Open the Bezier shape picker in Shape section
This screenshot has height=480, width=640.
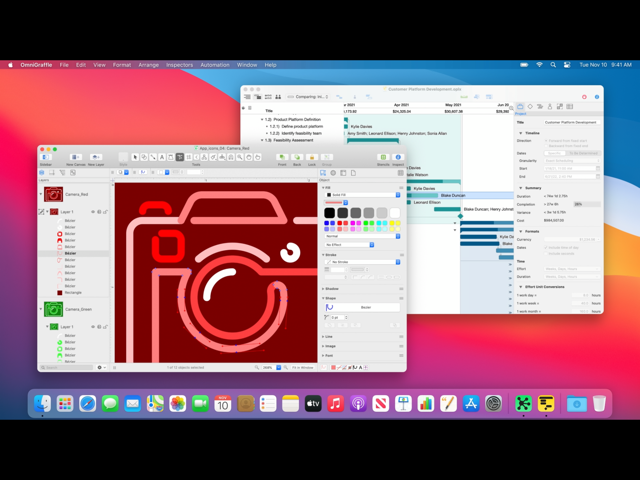(x=362, y=307)
